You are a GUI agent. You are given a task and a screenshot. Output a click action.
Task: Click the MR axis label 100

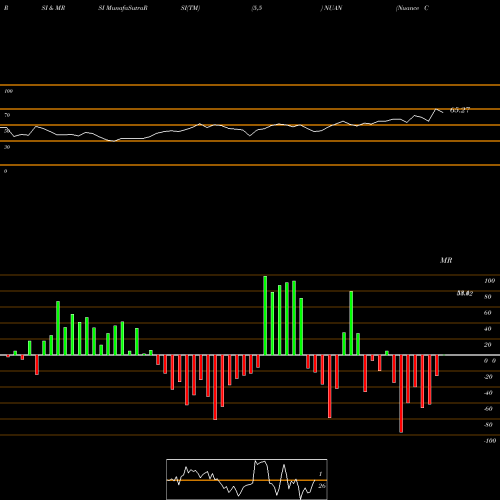(489, 281)
